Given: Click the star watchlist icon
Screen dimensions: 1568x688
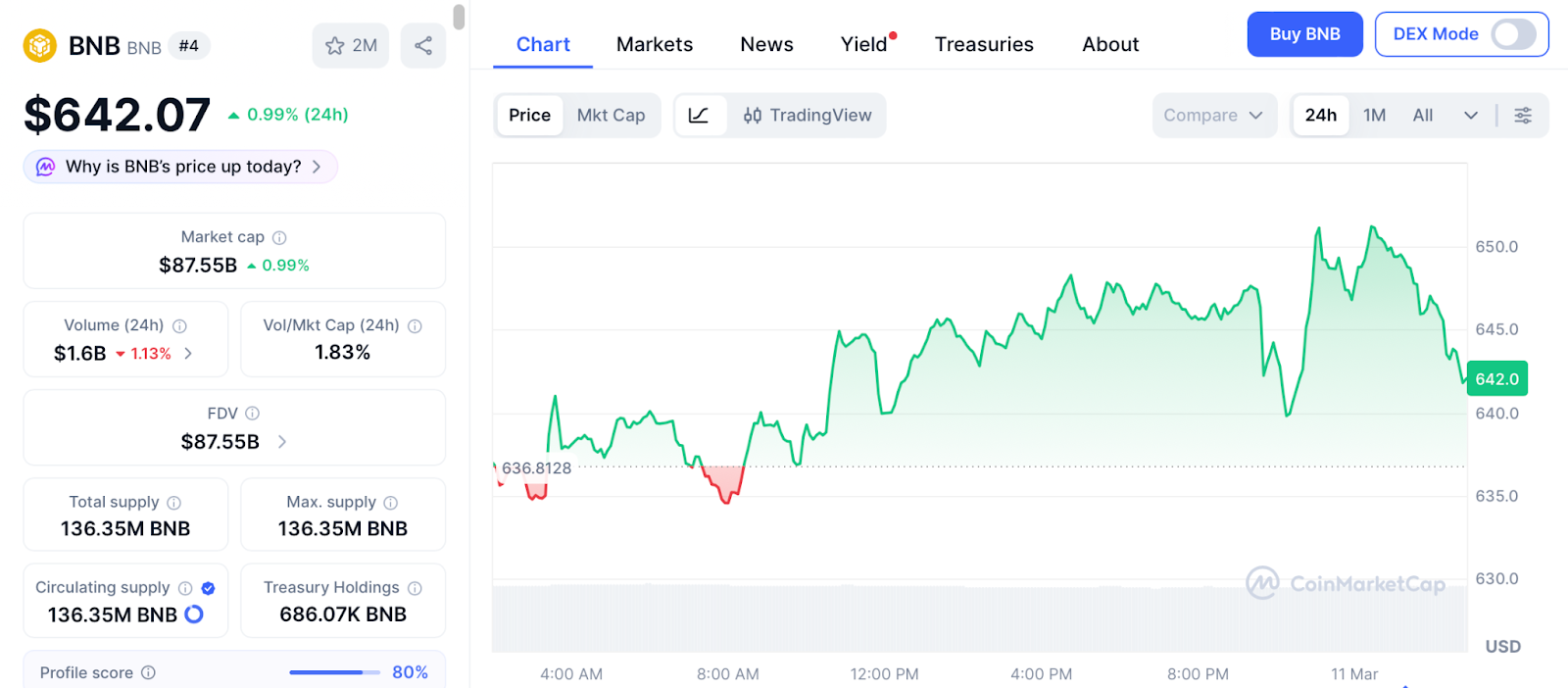Looking at the screenshot, I should (335, 46).
